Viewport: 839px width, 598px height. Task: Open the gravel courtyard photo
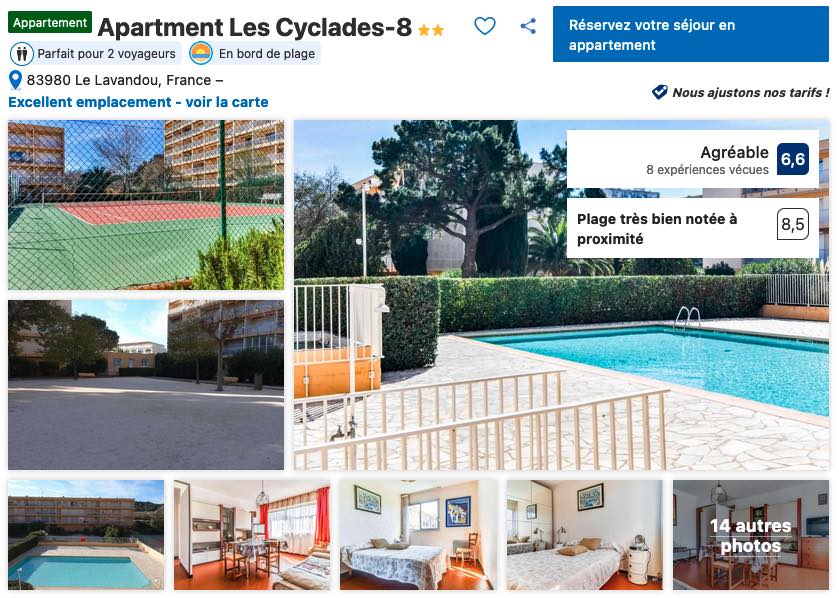pyautogui.click(x=146, y=385)
